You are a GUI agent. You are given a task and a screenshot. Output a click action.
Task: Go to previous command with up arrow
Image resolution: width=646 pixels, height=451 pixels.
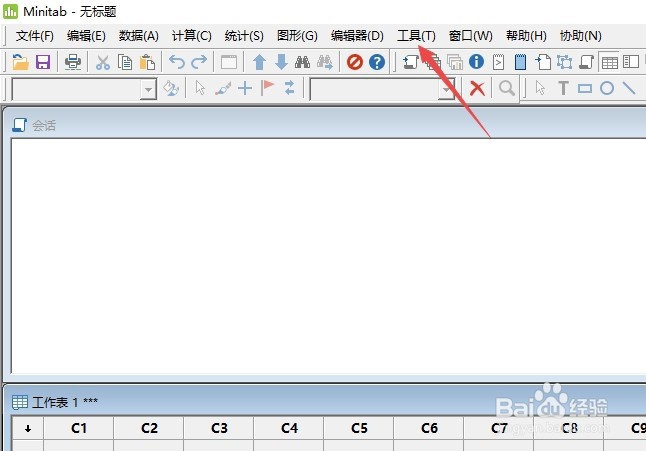coord(259,62)
